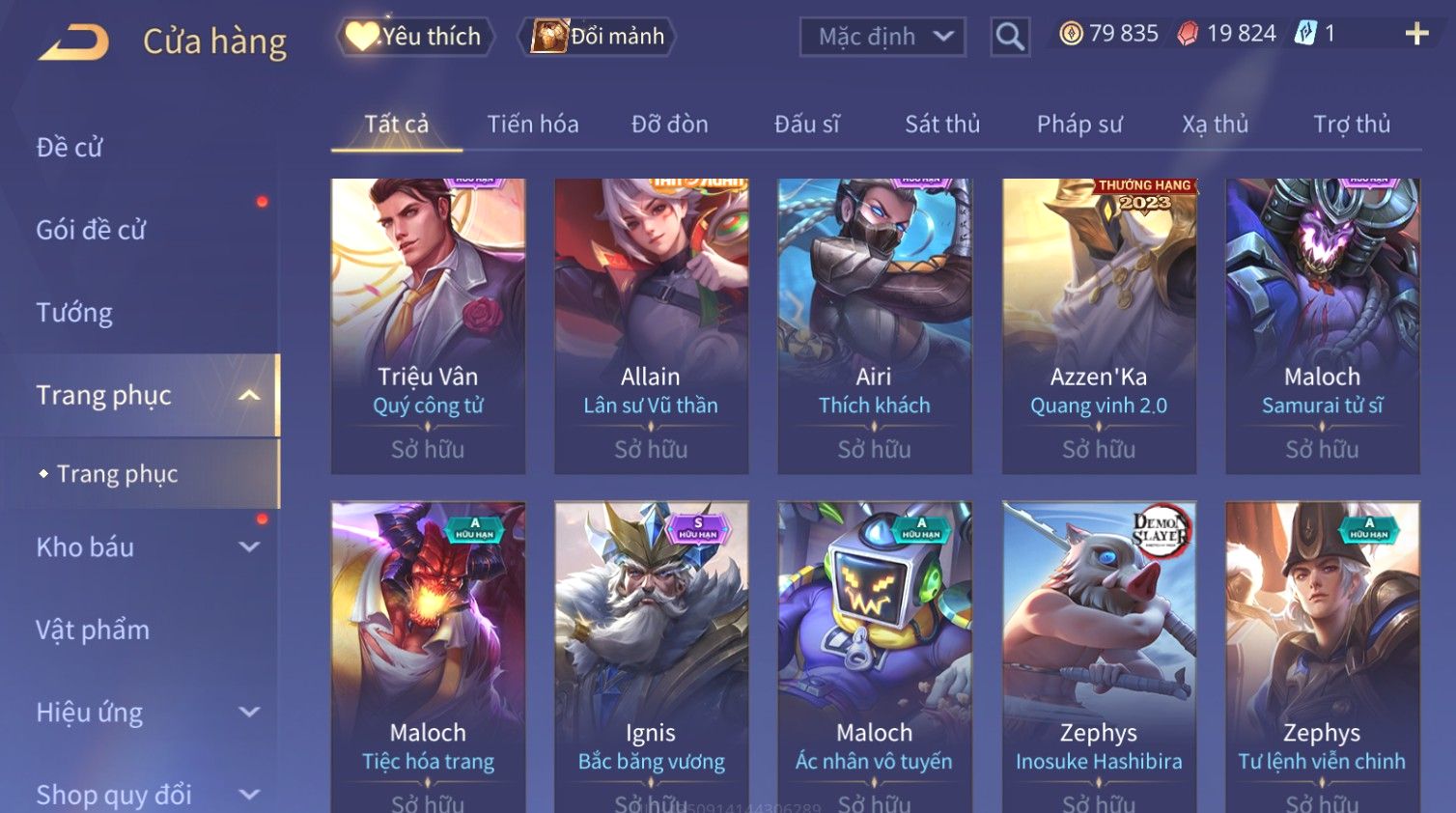Image resolution: width=1456 pixels, height=813 pixels.
Task: Switch to the Sát thủ tab
Action: (x=942, y=124)
